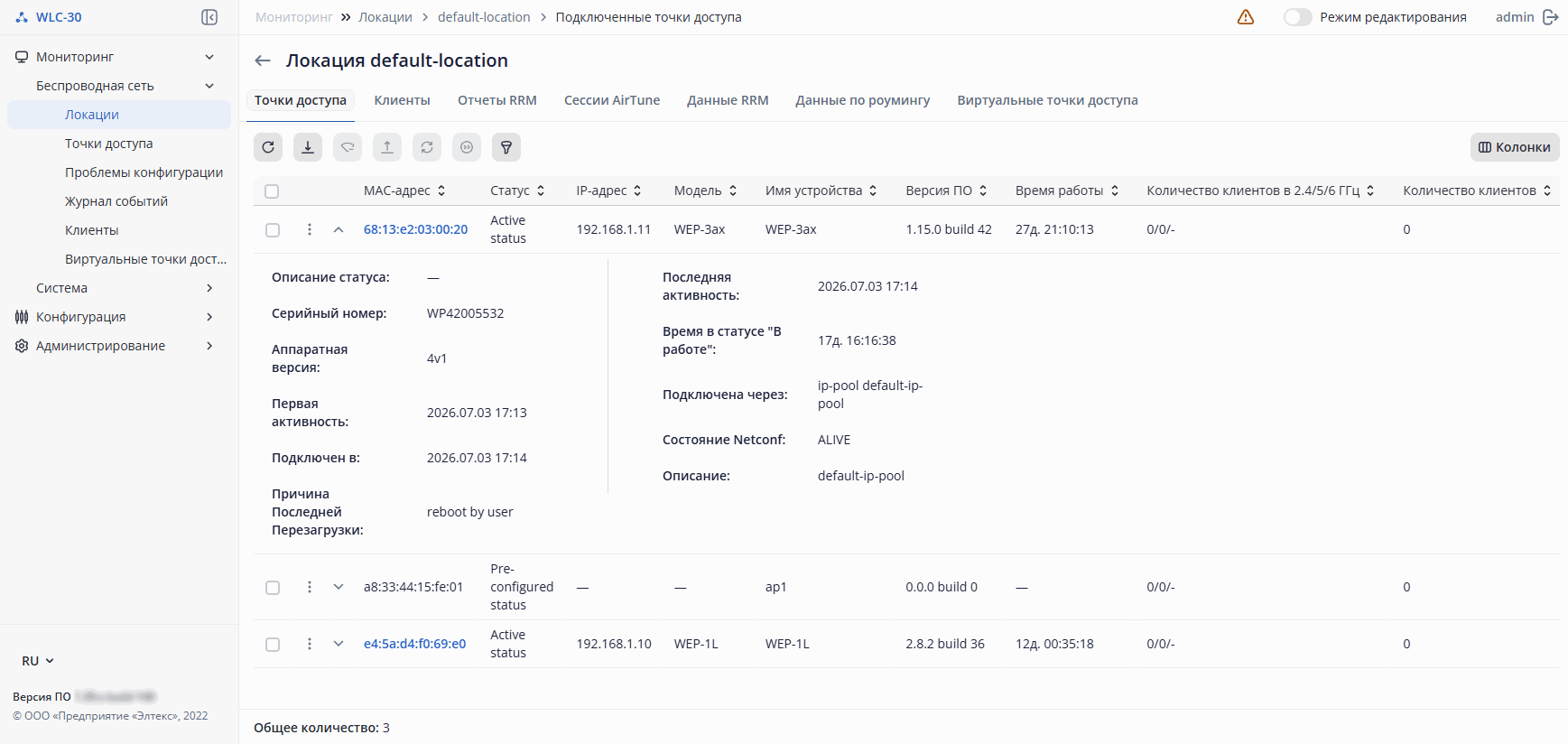Click the warning triangle icon in header
Screen dimensions: 1568x744
point(1246,17)
